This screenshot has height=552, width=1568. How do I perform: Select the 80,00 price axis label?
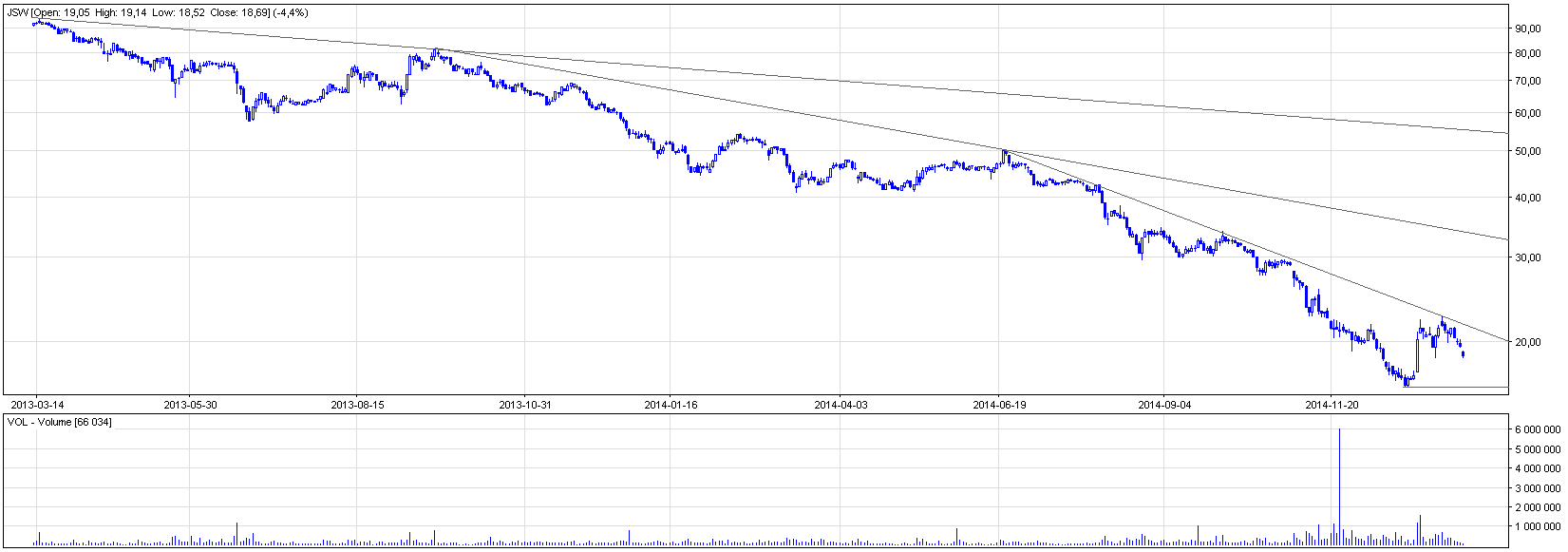click(1527, 53)
